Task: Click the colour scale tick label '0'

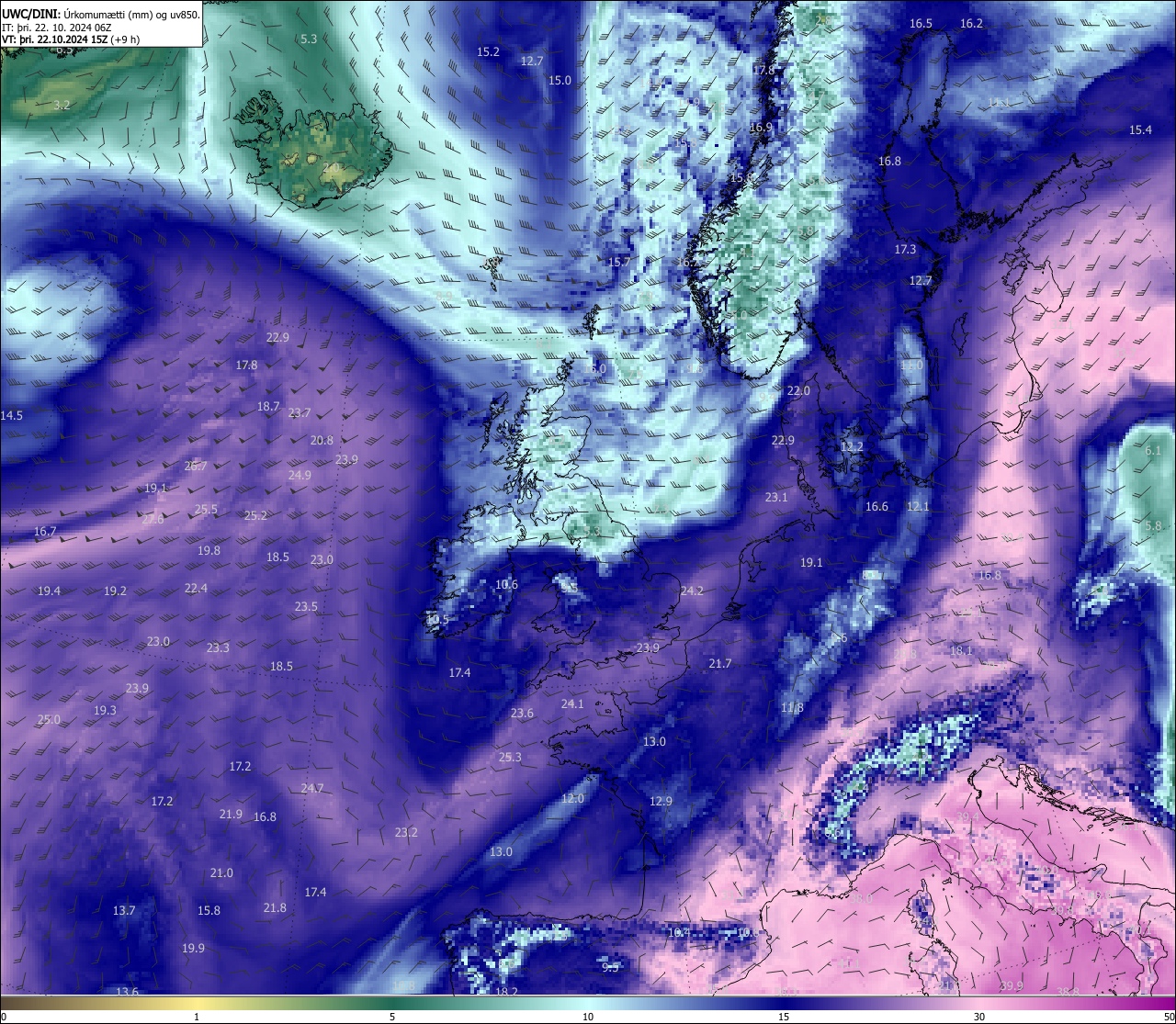Action: [x=3, y=1017]
